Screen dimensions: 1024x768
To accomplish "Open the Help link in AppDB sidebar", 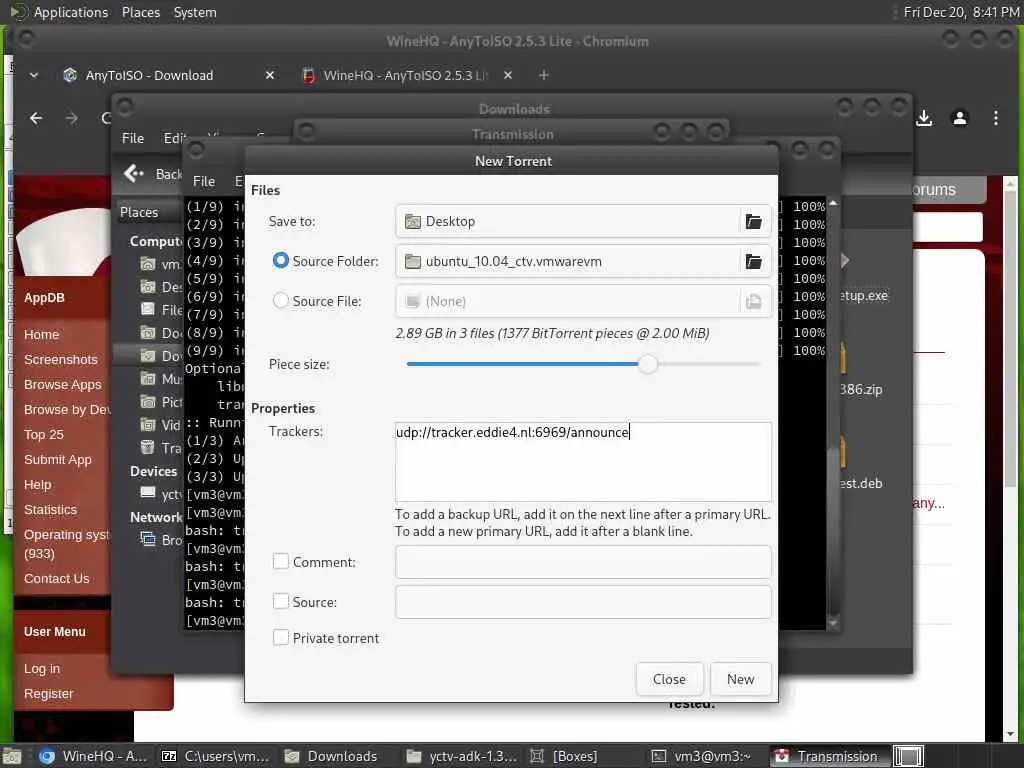I will pos(37,485).
